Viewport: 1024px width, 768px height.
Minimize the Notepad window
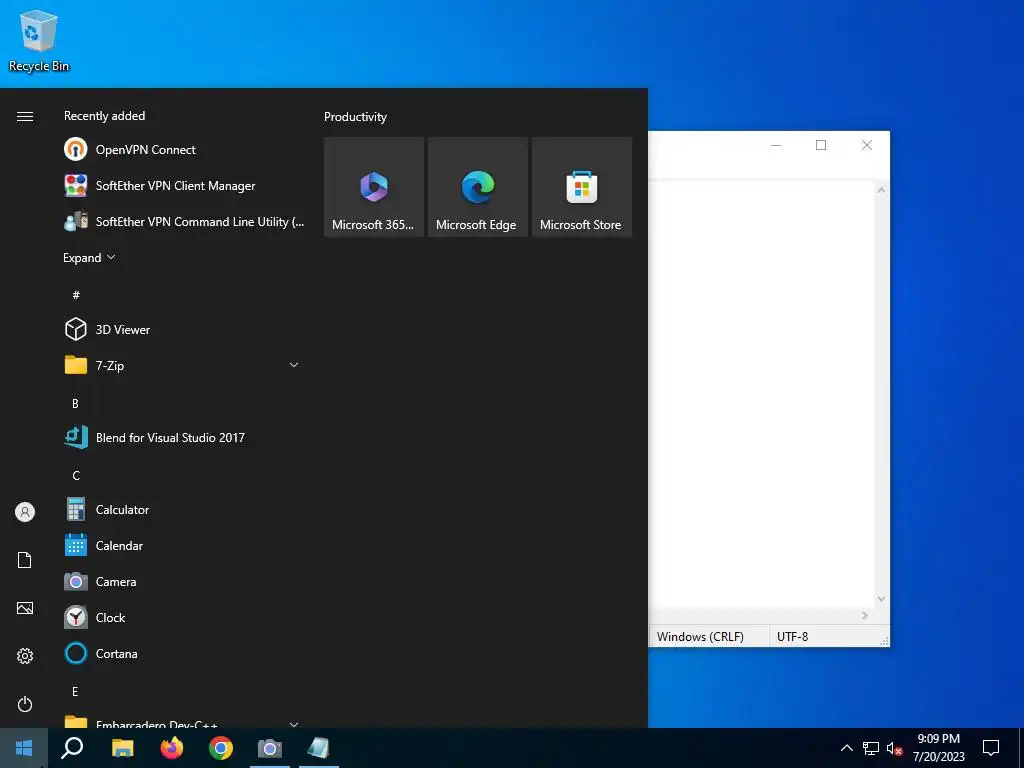click(776, 146)
